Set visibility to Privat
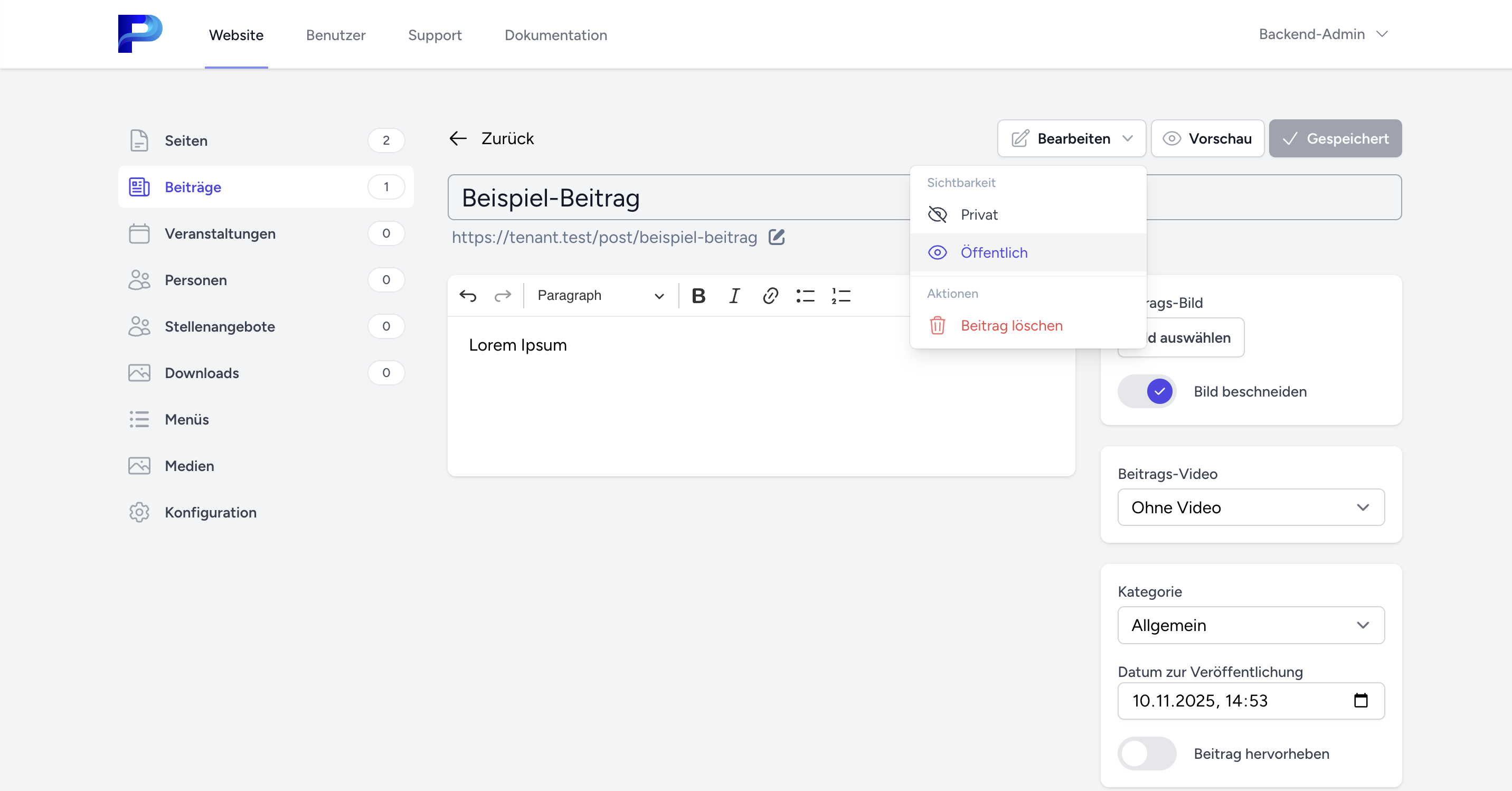Viewport: 1512px width, 791px height. (x=978, y=215)
